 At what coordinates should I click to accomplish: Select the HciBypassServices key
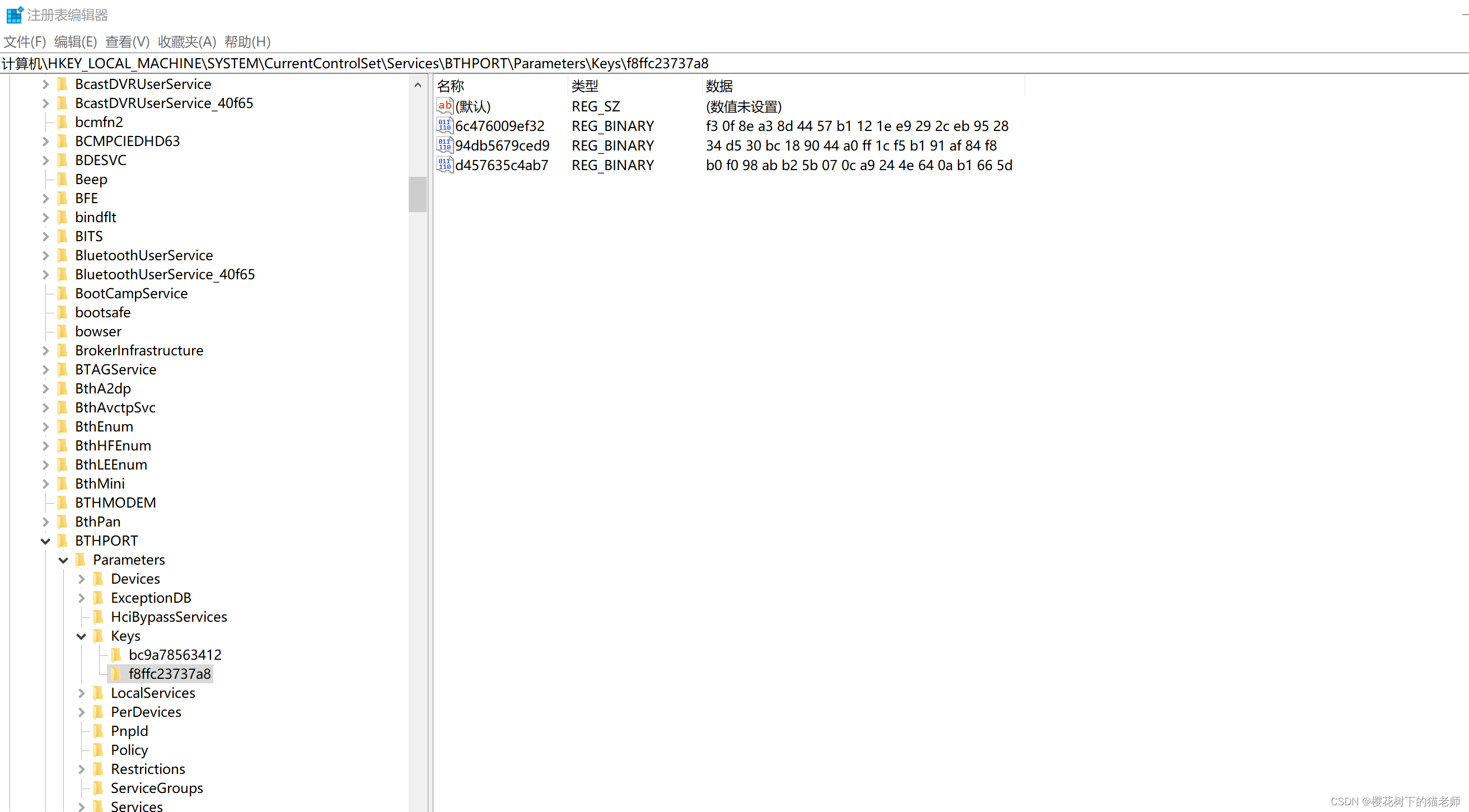(169, 616)
